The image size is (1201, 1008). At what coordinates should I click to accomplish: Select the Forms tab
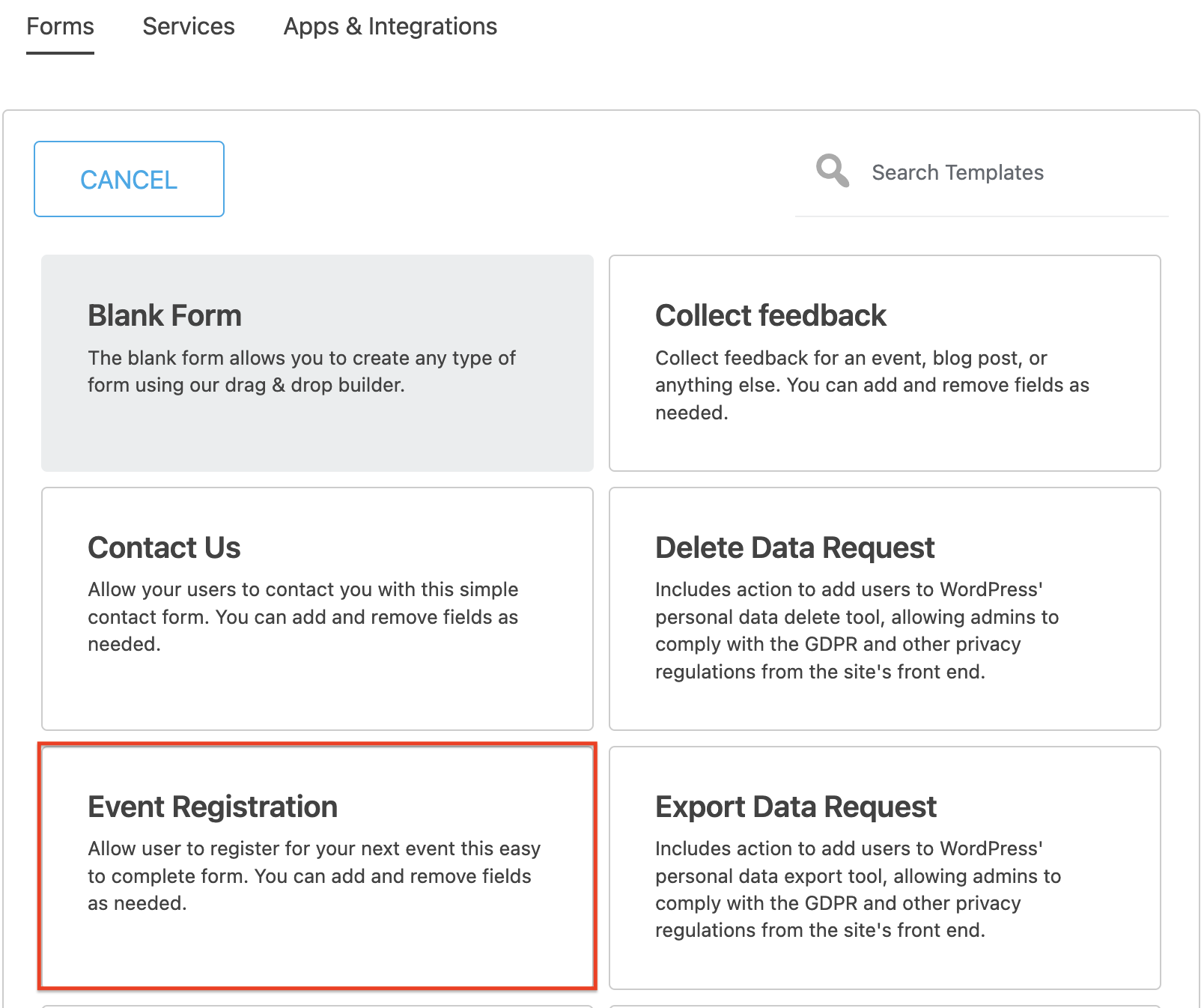click(59, 26)
